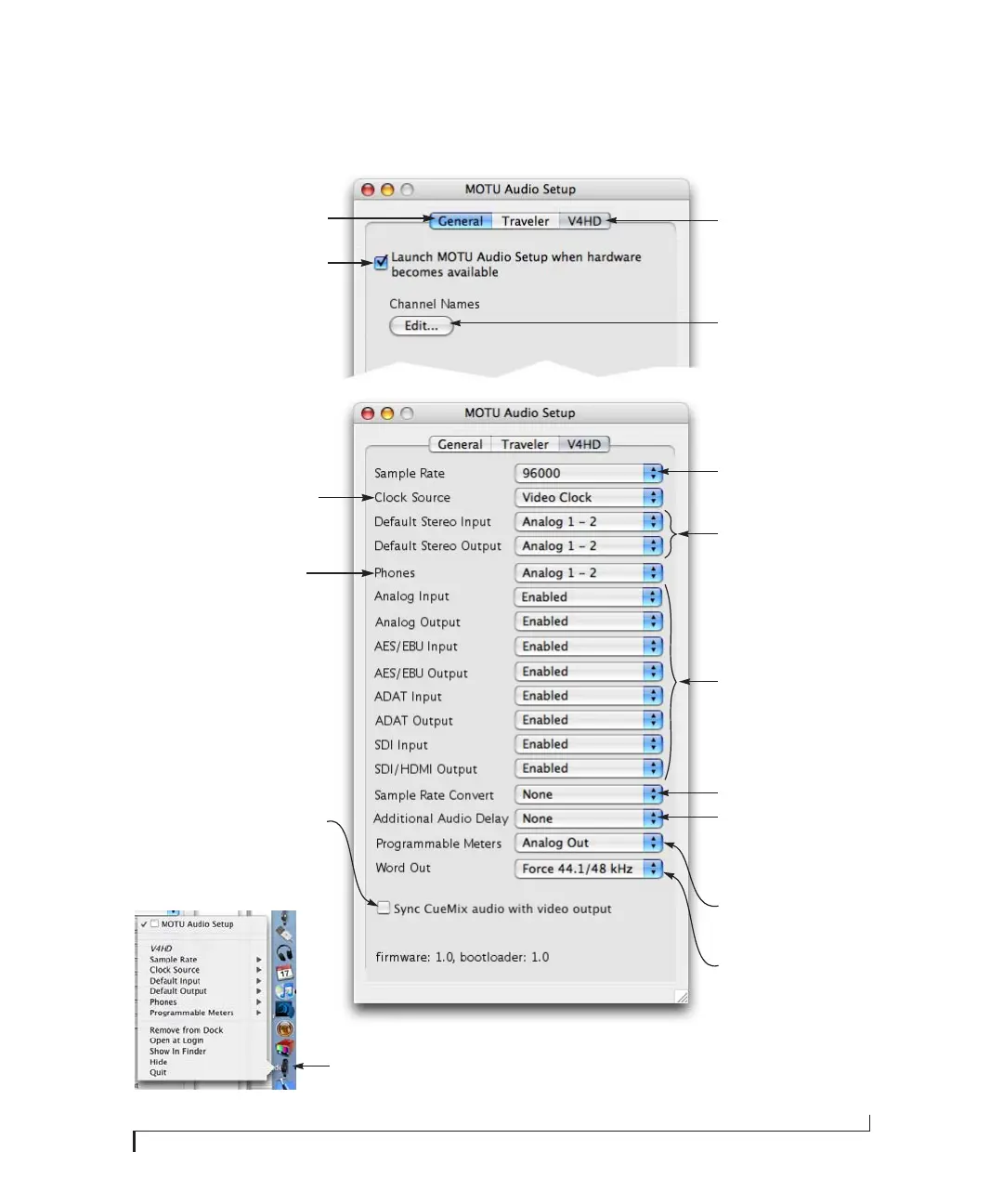Uncheck Launch MOTU Audio Setup when hardware available

(x=381, y=262)
